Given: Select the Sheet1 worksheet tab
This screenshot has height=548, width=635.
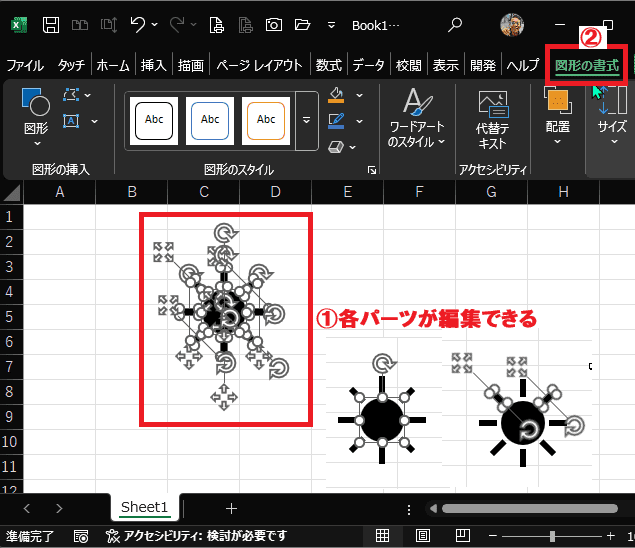Looking at the screenshot, I should pyautogui.click(x=144, y=507).
